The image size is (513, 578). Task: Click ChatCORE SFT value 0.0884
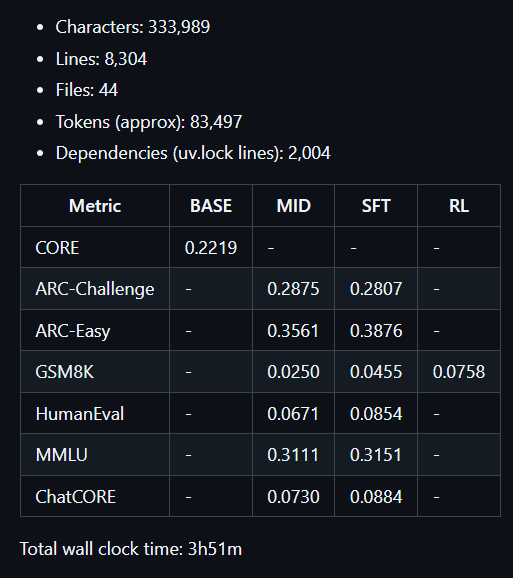pyautogui.click(x=376, y=497)
